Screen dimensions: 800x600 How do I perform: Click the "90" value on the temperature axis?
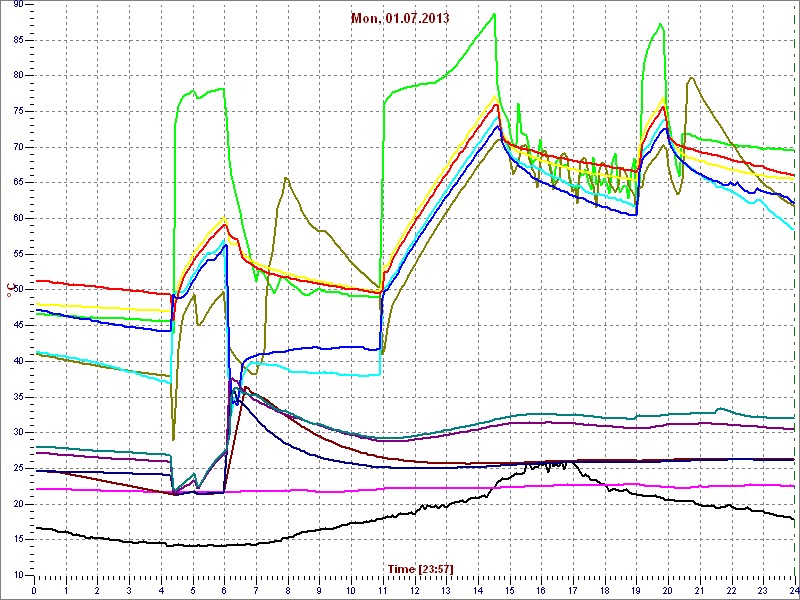click(x=19, y=5)
